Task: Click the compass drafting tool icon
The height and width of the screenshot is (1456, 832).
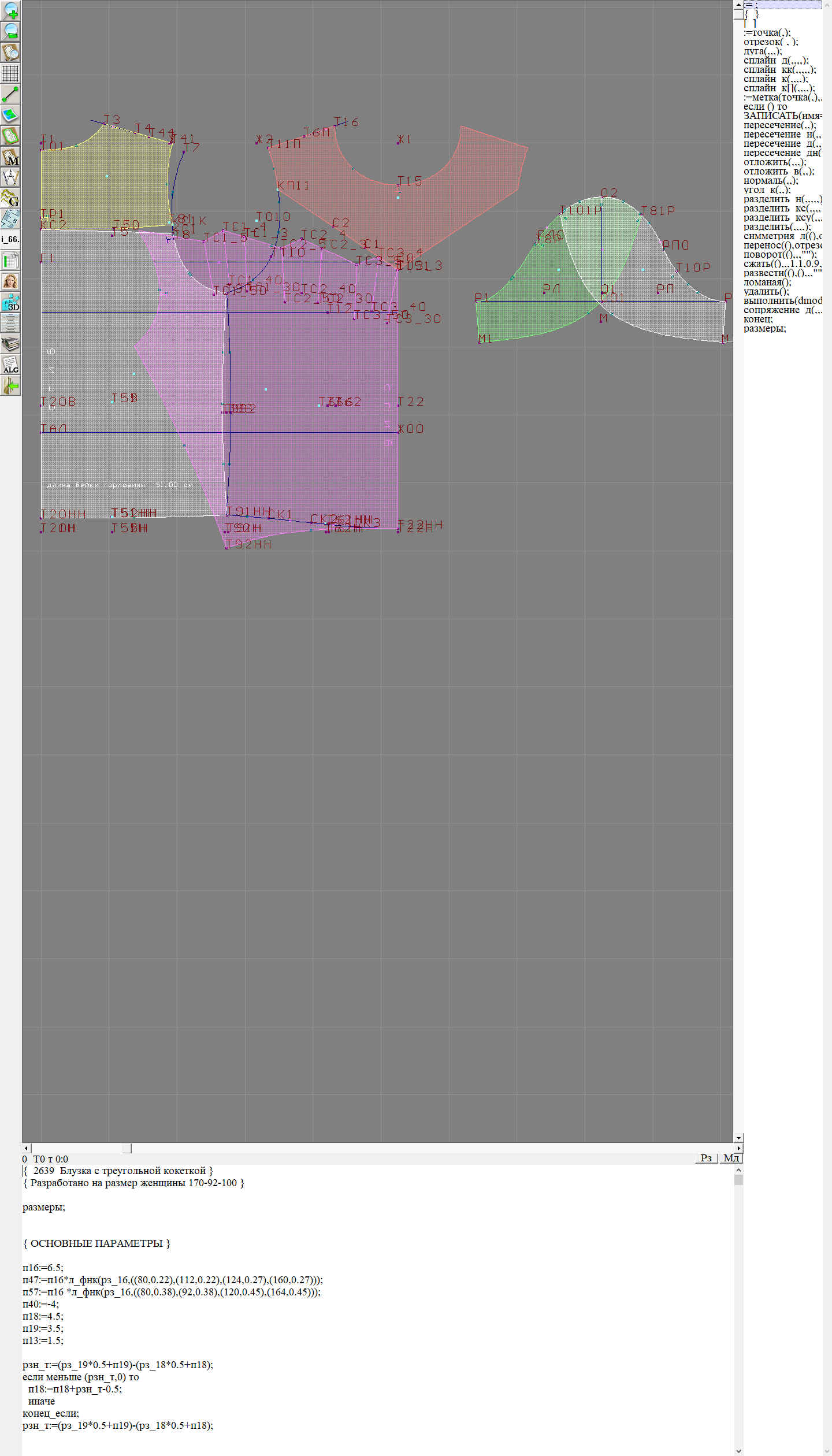Action: (x=10, y=177)
